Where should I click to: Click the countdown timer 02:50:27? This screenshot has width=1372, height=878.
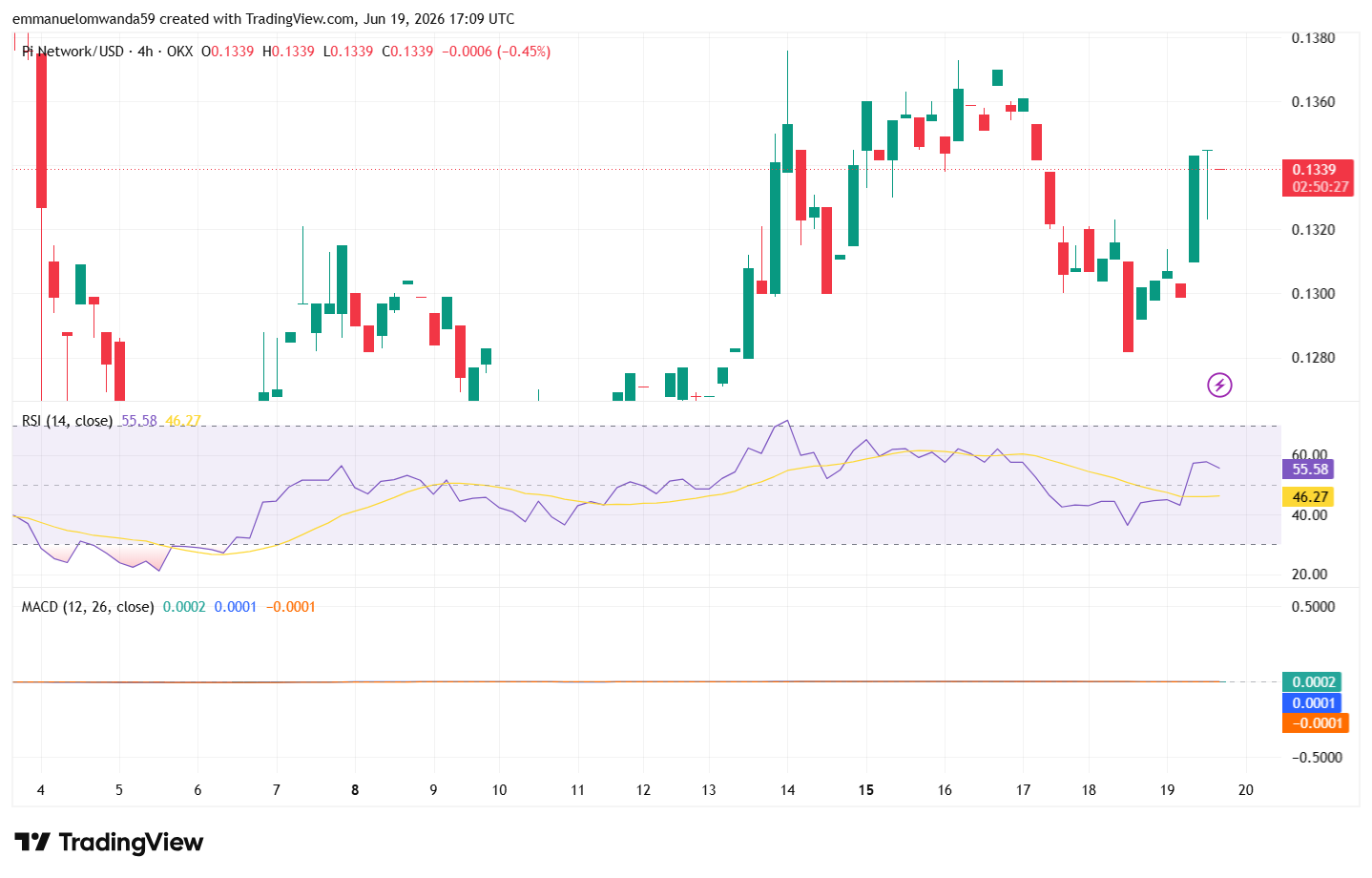click(1320, 187)
